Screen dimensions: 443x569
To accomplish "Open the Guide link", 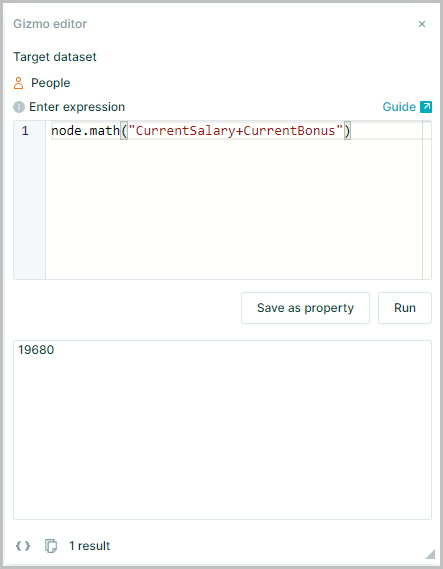I will pos(399,107).
